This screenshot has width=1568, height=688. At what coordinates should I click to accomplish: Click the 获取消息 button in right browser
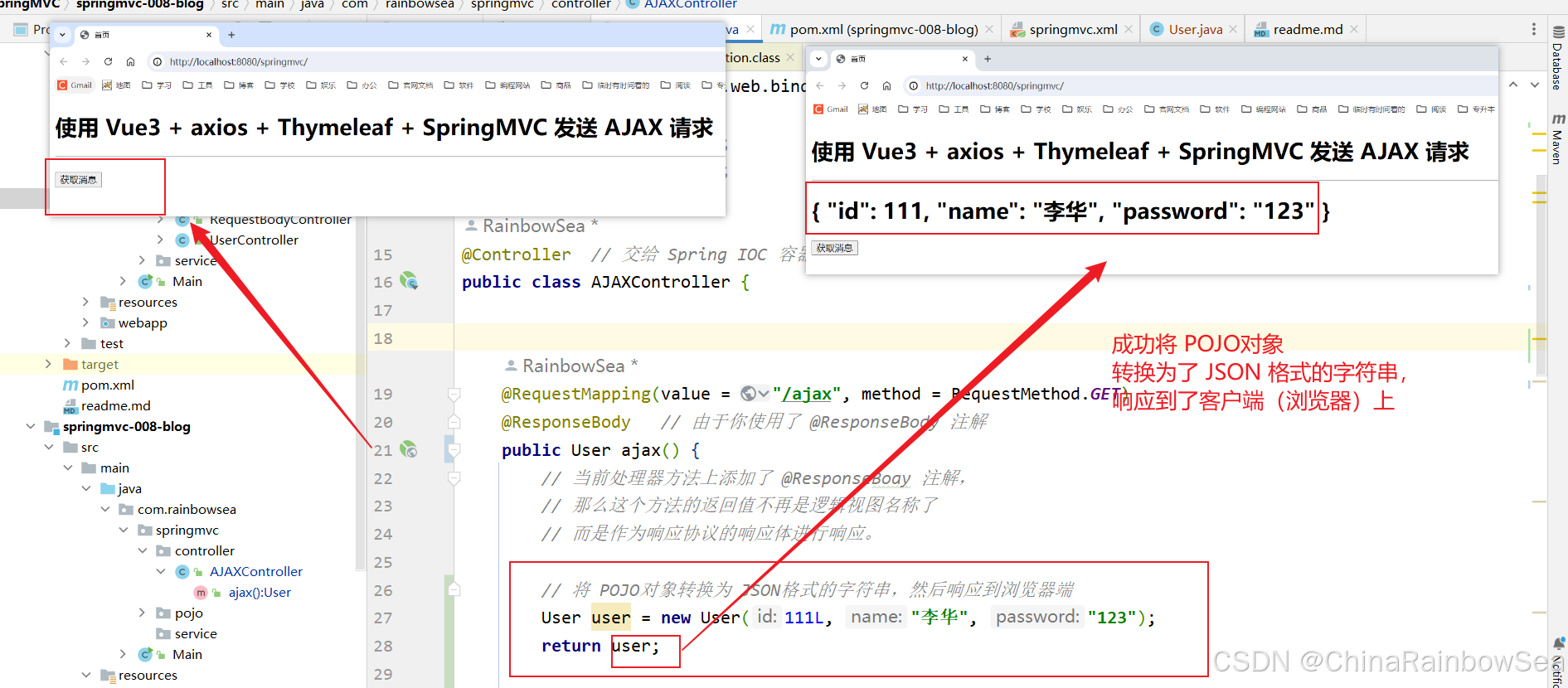[x=834, y=248]
